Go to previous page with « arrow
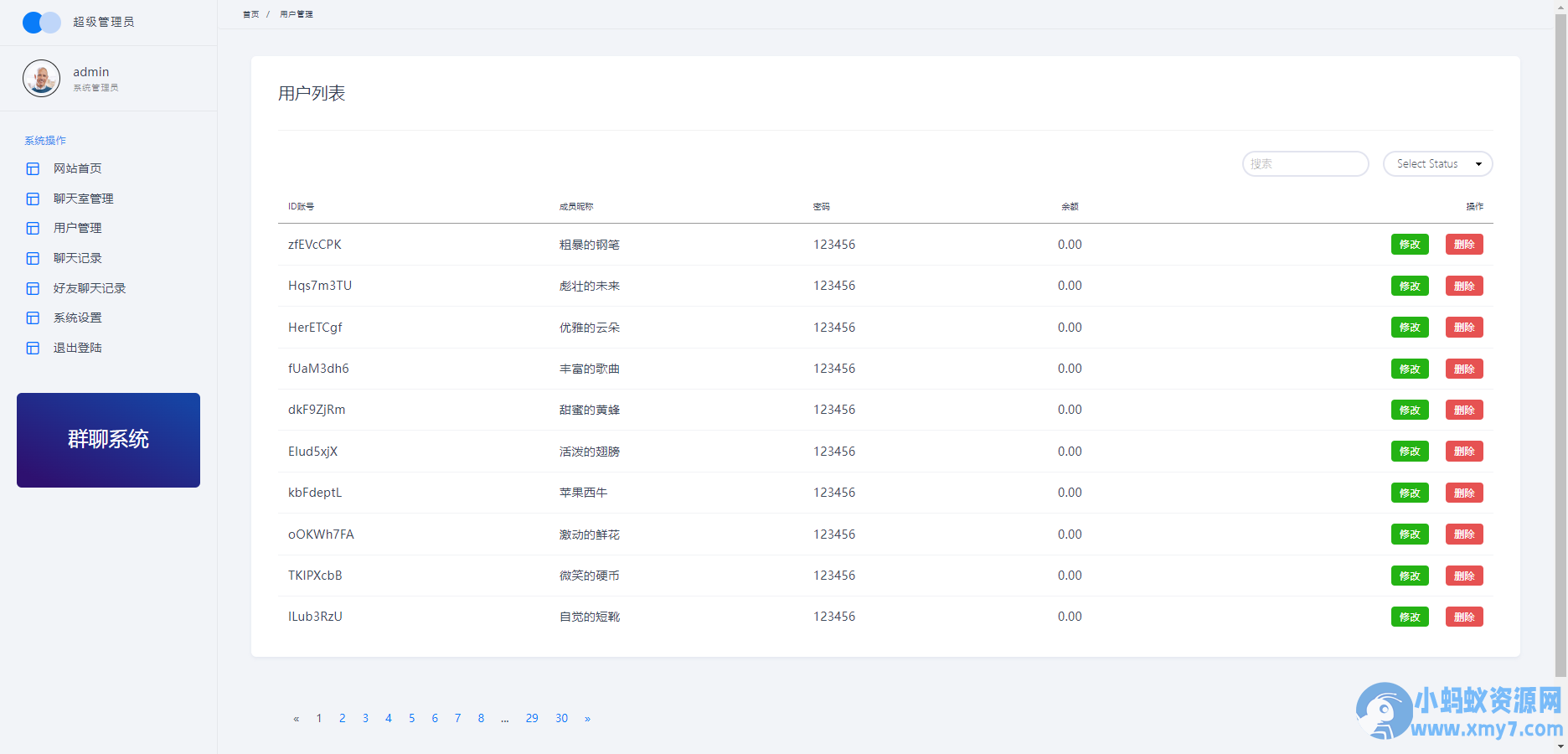Image resolution: width=1568 pixels, height=754 pixels. click(296, 719)
